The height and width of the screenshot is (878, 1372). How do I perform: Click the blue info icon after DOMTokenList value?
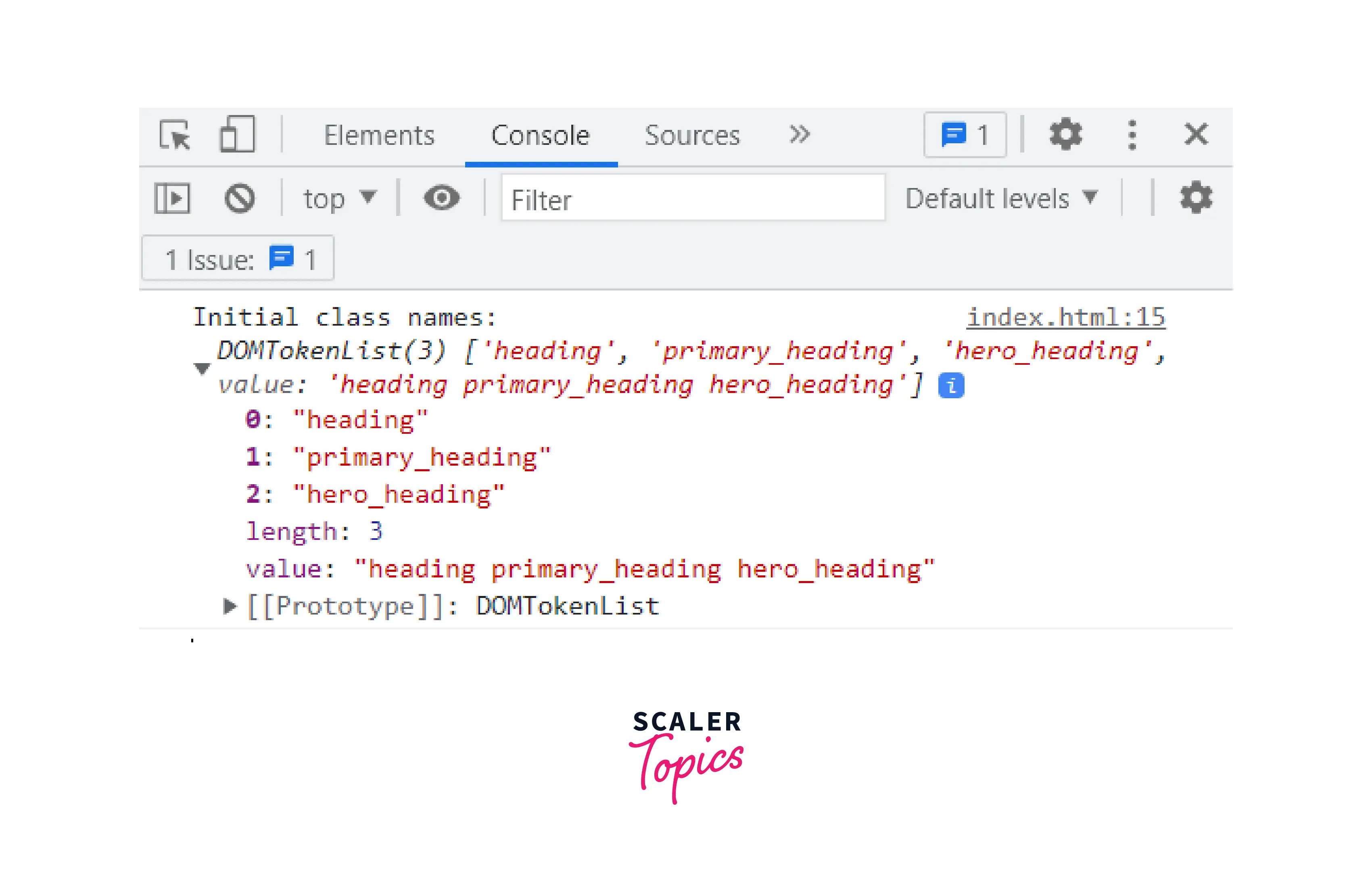click(951, 385)
